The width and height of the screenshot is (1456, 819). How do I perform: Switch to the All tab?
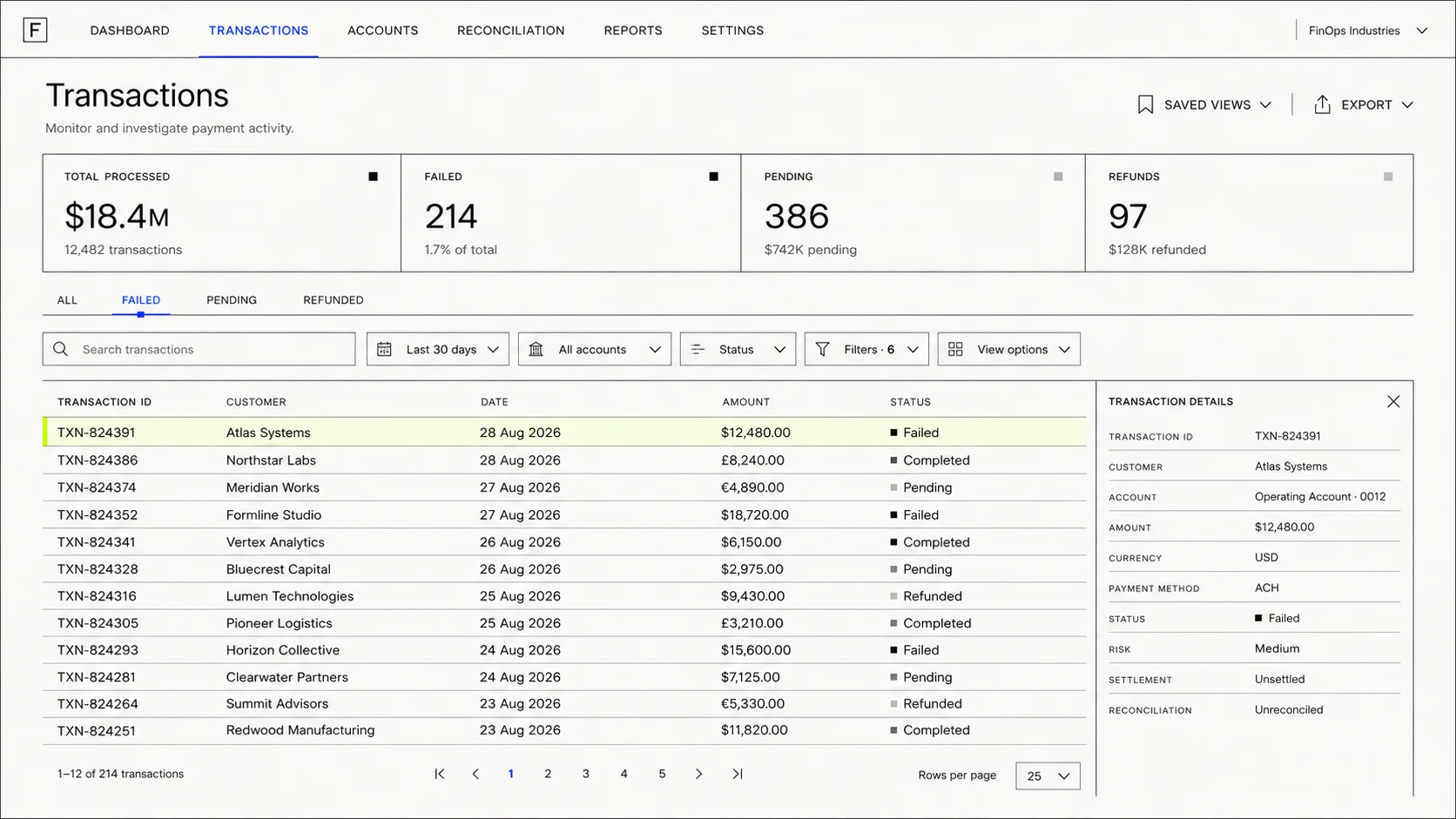coord(67,300)
